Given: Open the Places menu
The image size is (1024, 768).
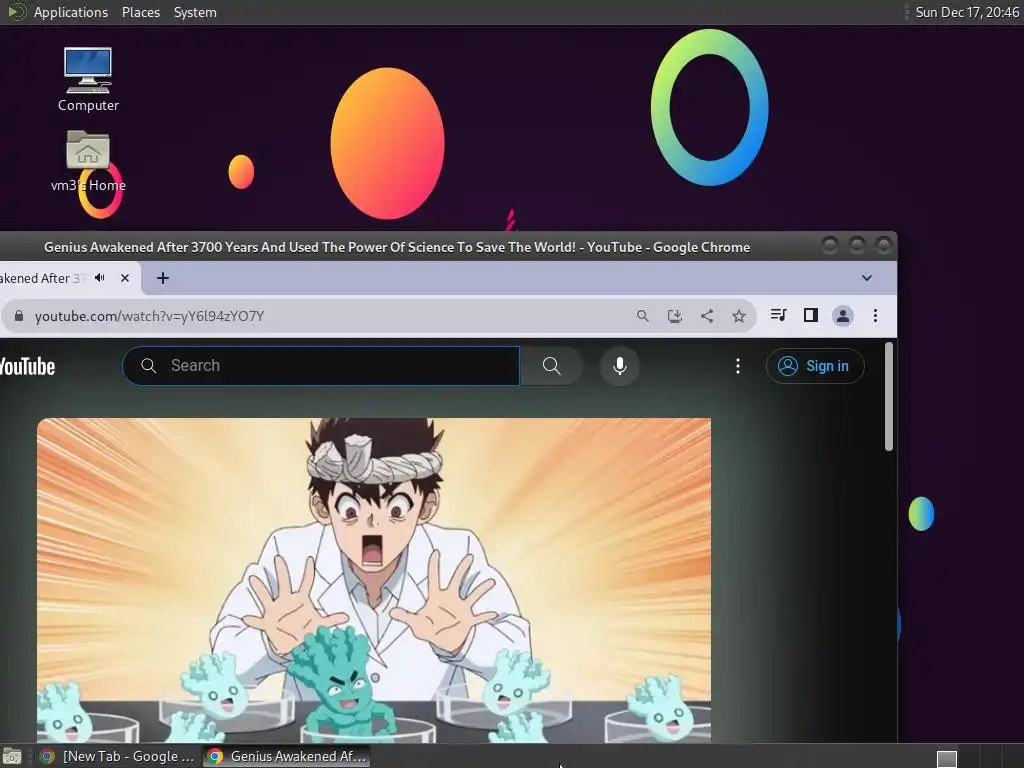Looking at the screenshot, I should click(x=140, y=12).
